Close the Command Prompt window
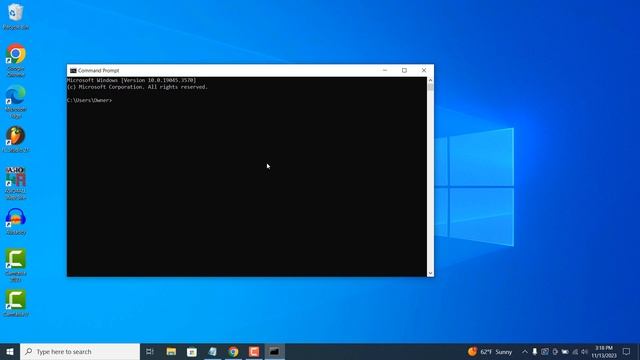640x360 pixels. (424, 70)
